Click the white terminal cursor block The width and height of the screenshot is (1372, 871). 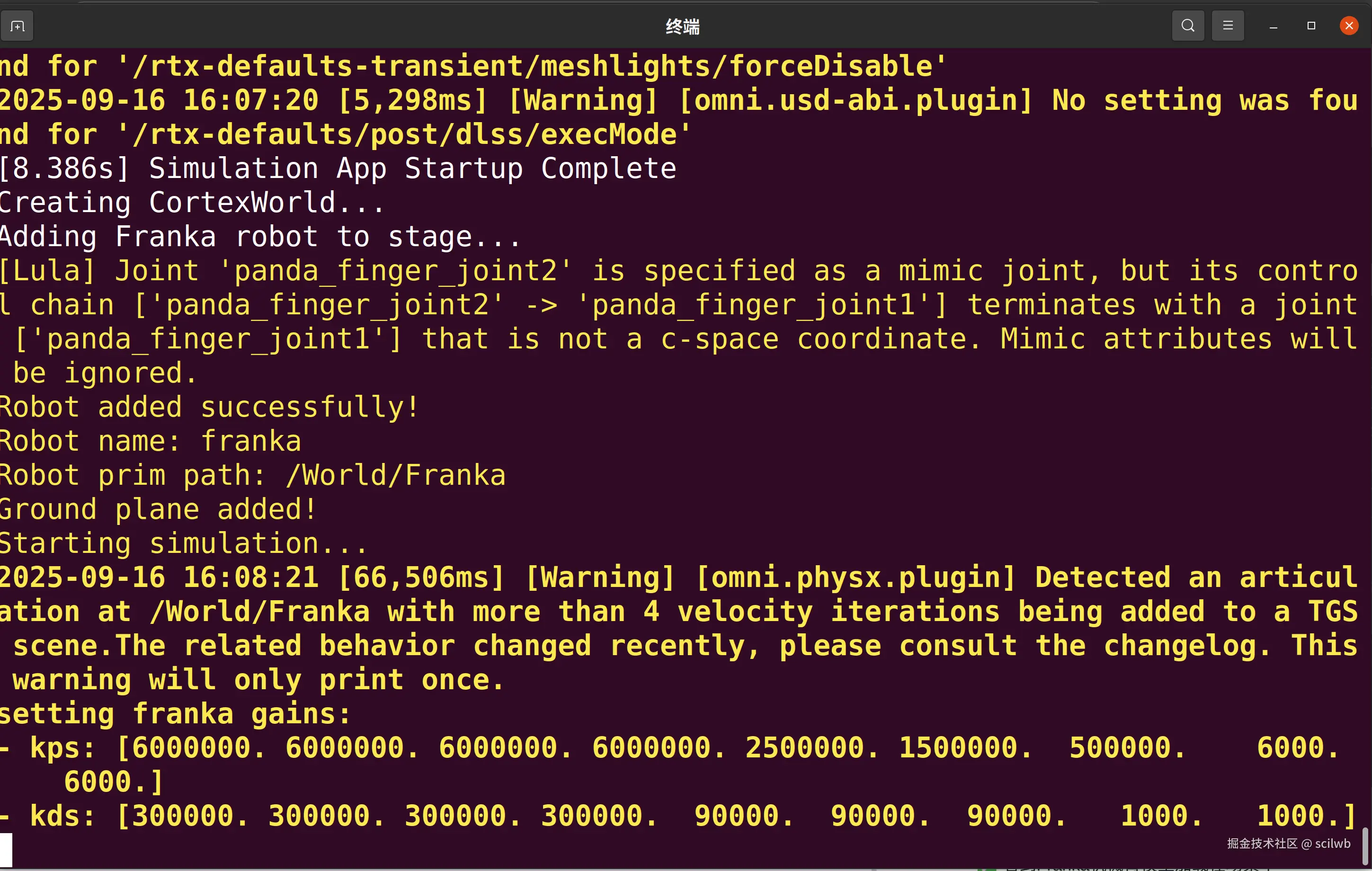[x=6, y=849]
